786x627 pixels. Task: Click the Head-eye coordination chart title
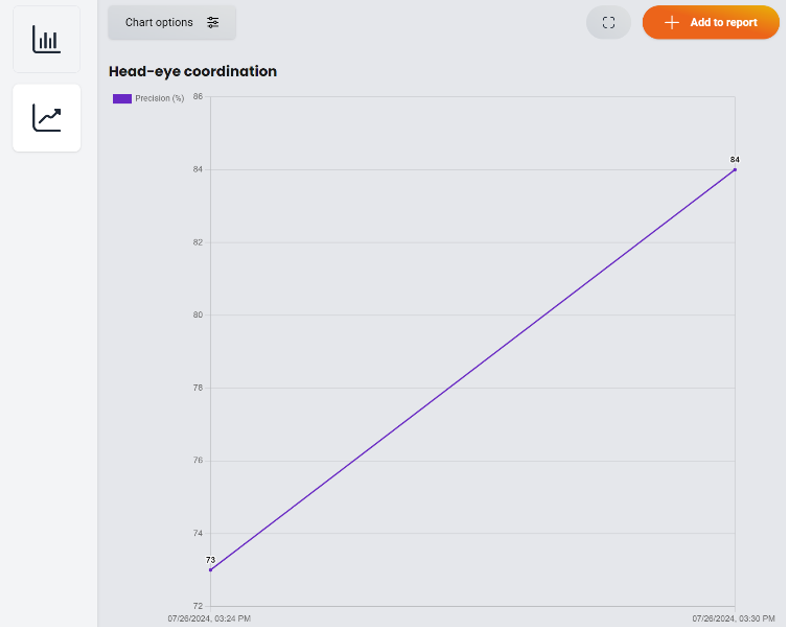point(193,71)
